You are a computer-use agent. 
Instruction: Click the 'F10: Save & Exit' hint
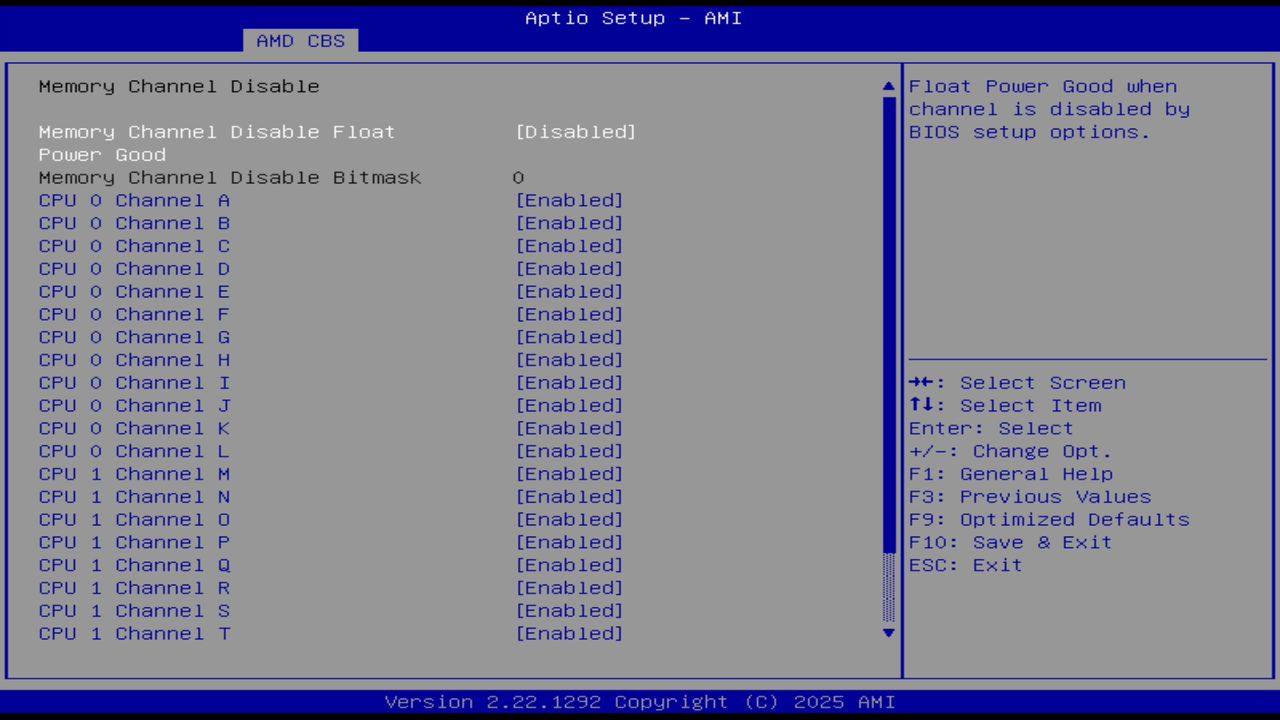pos(1011,542)
